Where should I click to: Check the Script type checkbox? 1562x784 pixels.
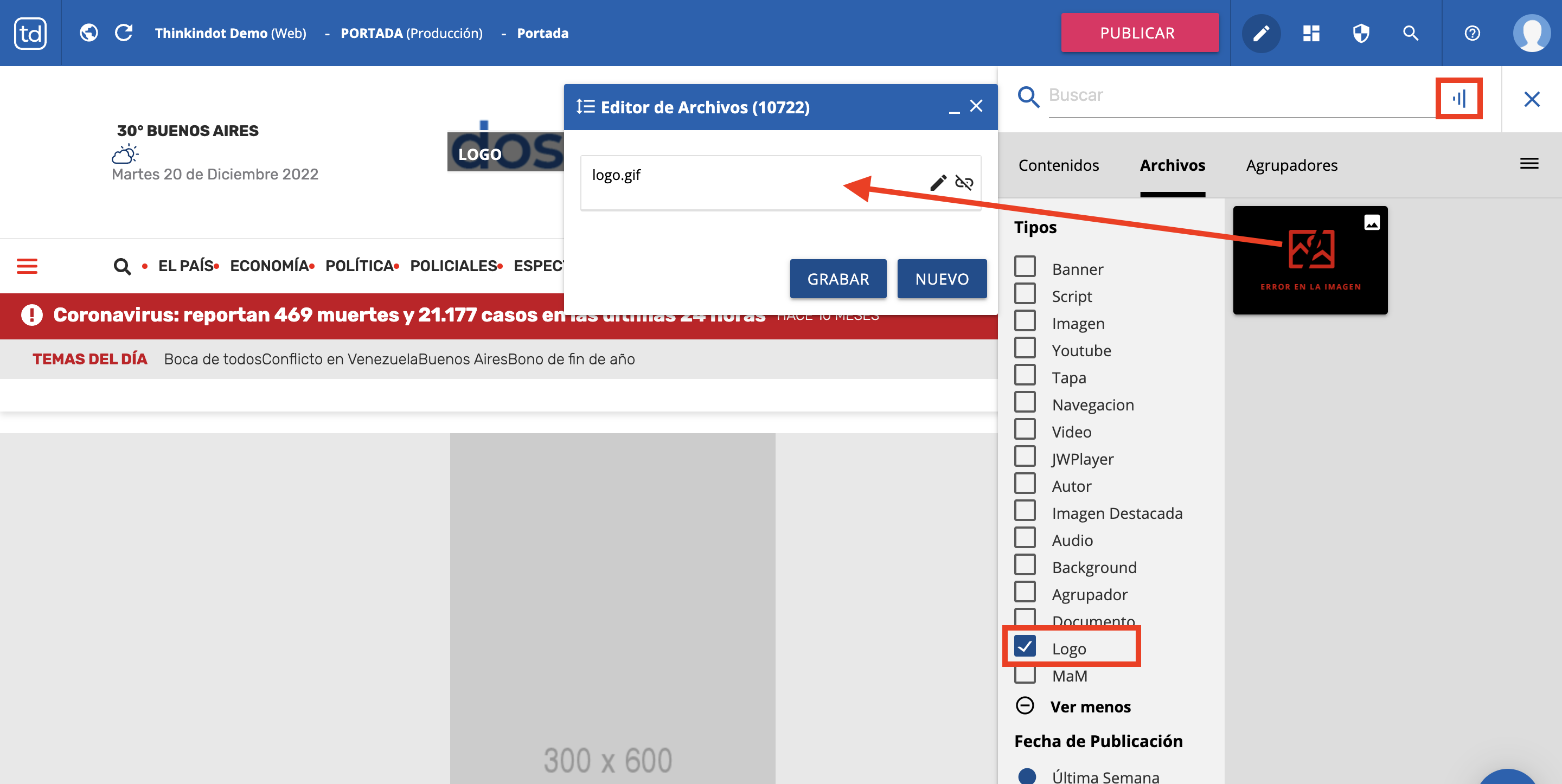pos(1025,293)
